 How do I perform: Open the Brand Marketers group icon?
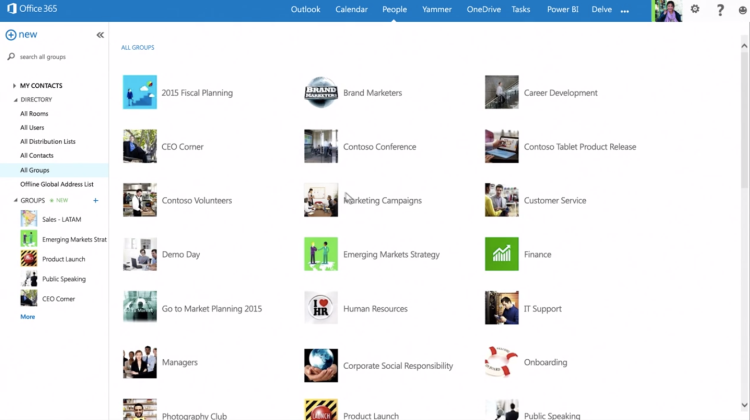tap(321, 92)
